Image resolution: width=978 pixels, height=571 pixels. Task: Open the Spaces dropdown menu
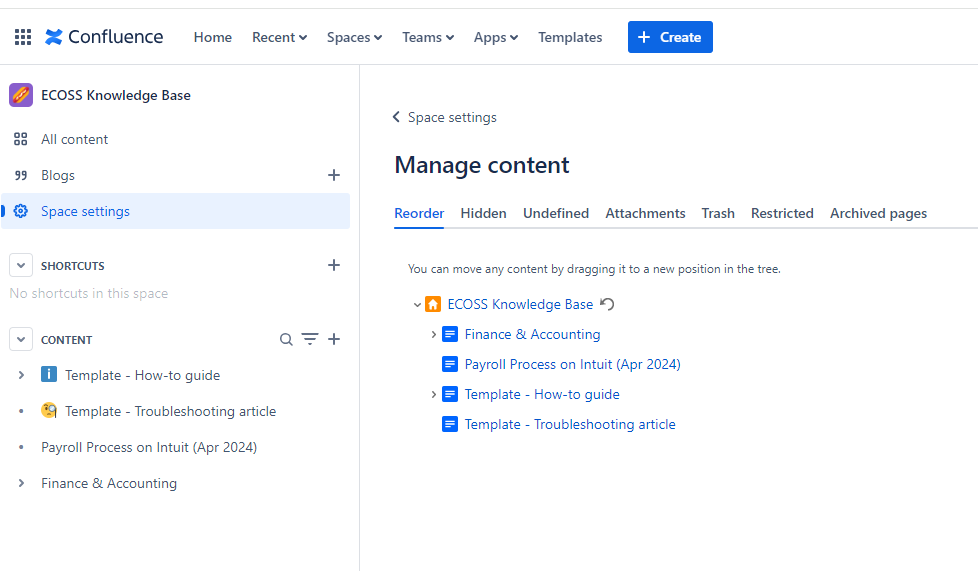tap(354, 37)
